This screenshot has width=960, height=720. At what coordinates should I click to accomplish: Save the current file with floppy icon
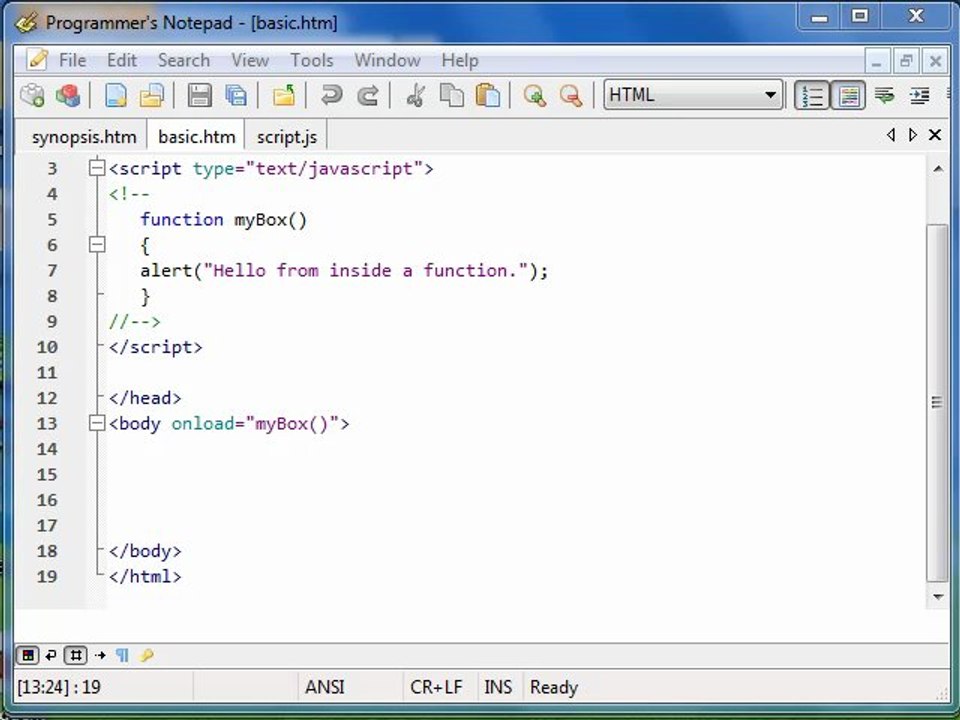(200, 96)
